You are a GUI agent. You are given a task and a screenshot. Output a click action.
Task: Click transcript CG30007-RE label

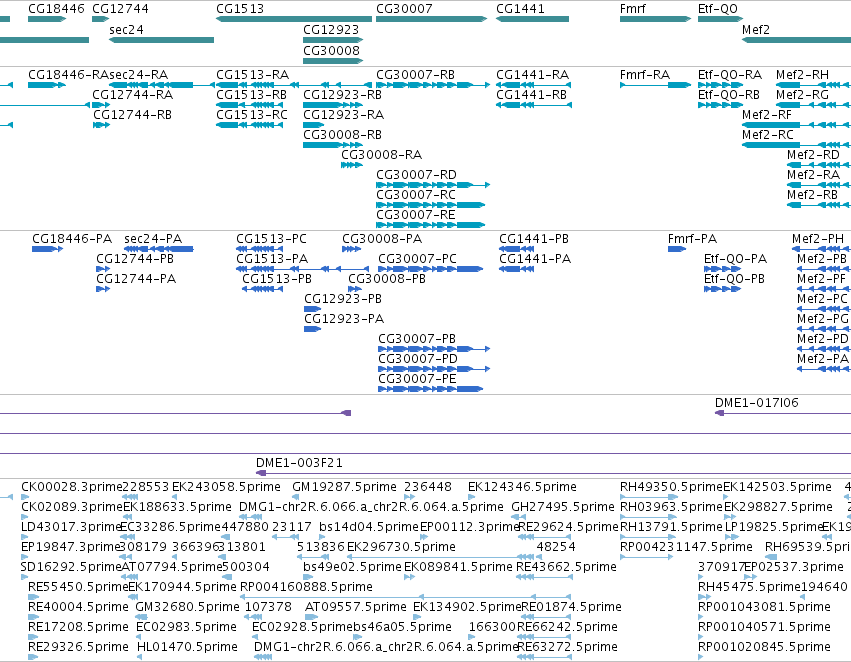click(416, 215)
